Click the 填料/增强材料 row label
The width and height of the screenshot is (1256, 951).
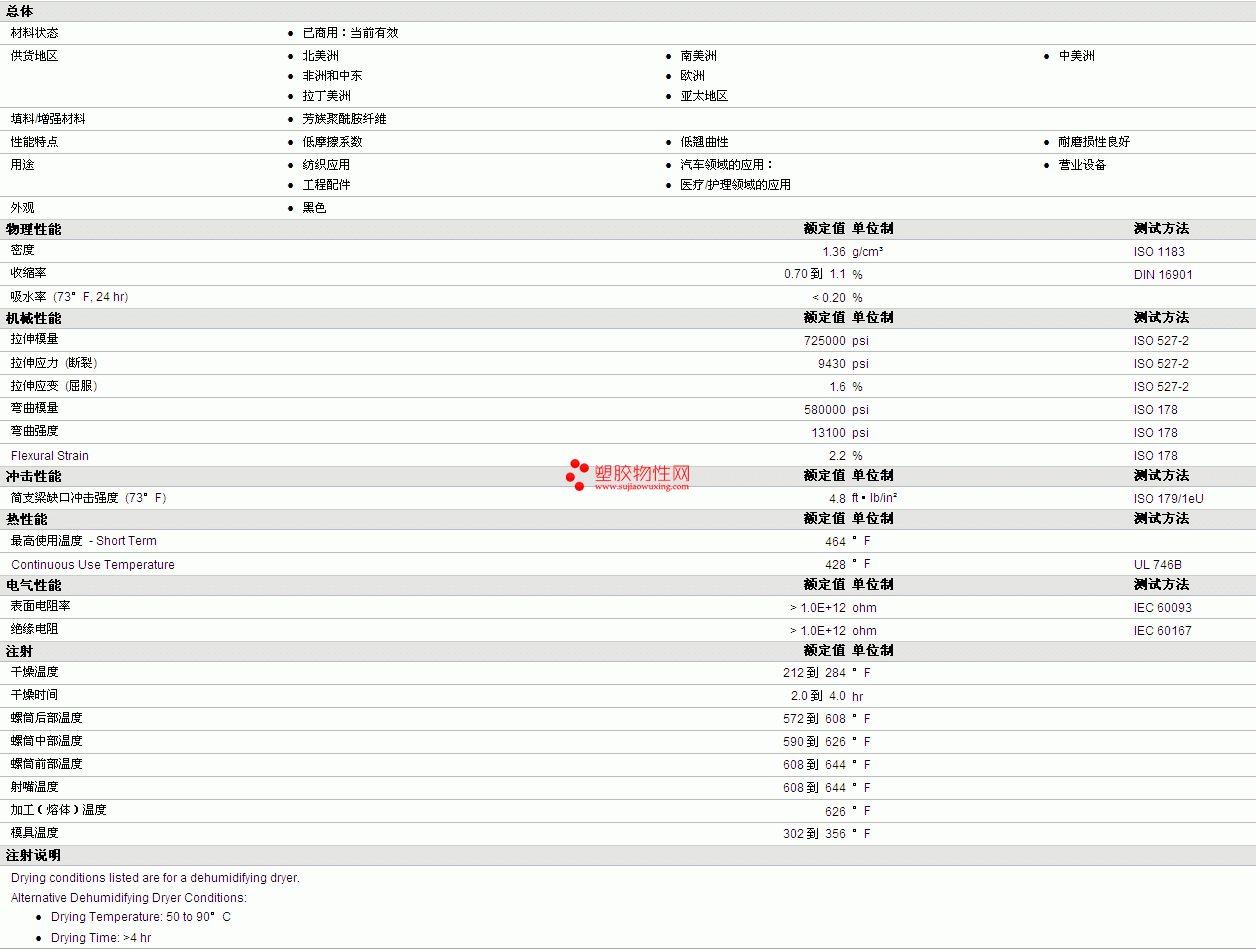click(x=48, y=119)
